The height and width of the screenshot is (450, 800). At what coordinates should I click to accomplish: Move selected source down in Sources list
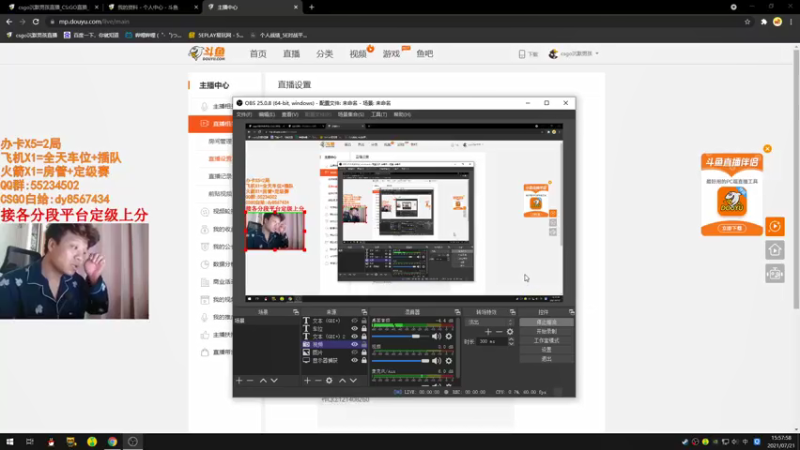[x=353, y=381]
